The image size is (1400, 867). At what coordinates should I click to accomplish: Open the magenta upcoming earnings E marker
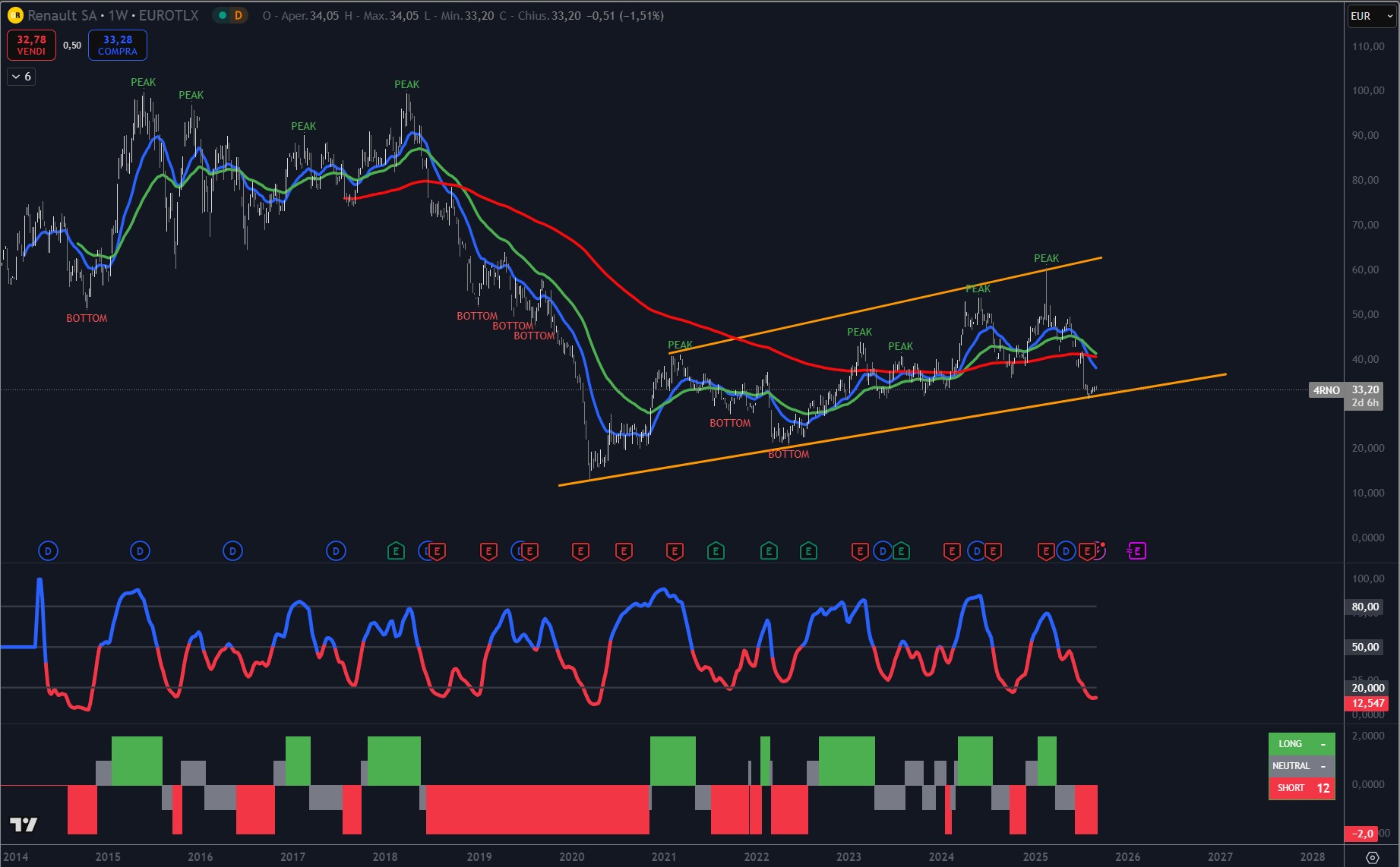pos(1136,551)
